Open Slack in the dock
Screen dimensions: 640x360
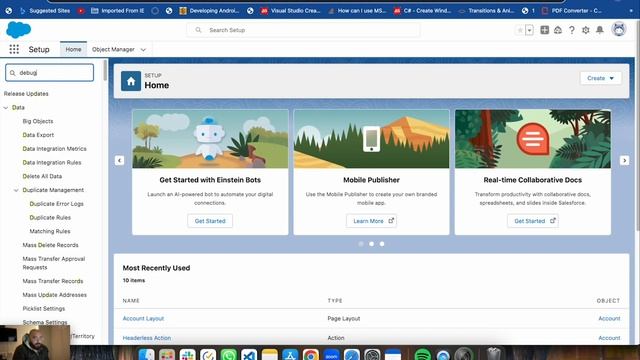187,354
